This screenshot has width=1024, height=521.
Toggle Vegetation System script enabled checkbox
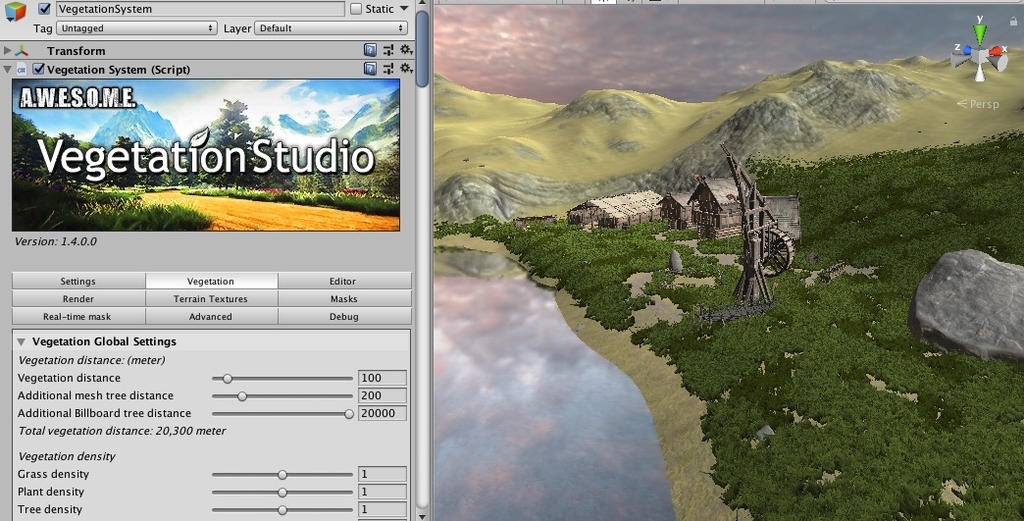(39, 69)
